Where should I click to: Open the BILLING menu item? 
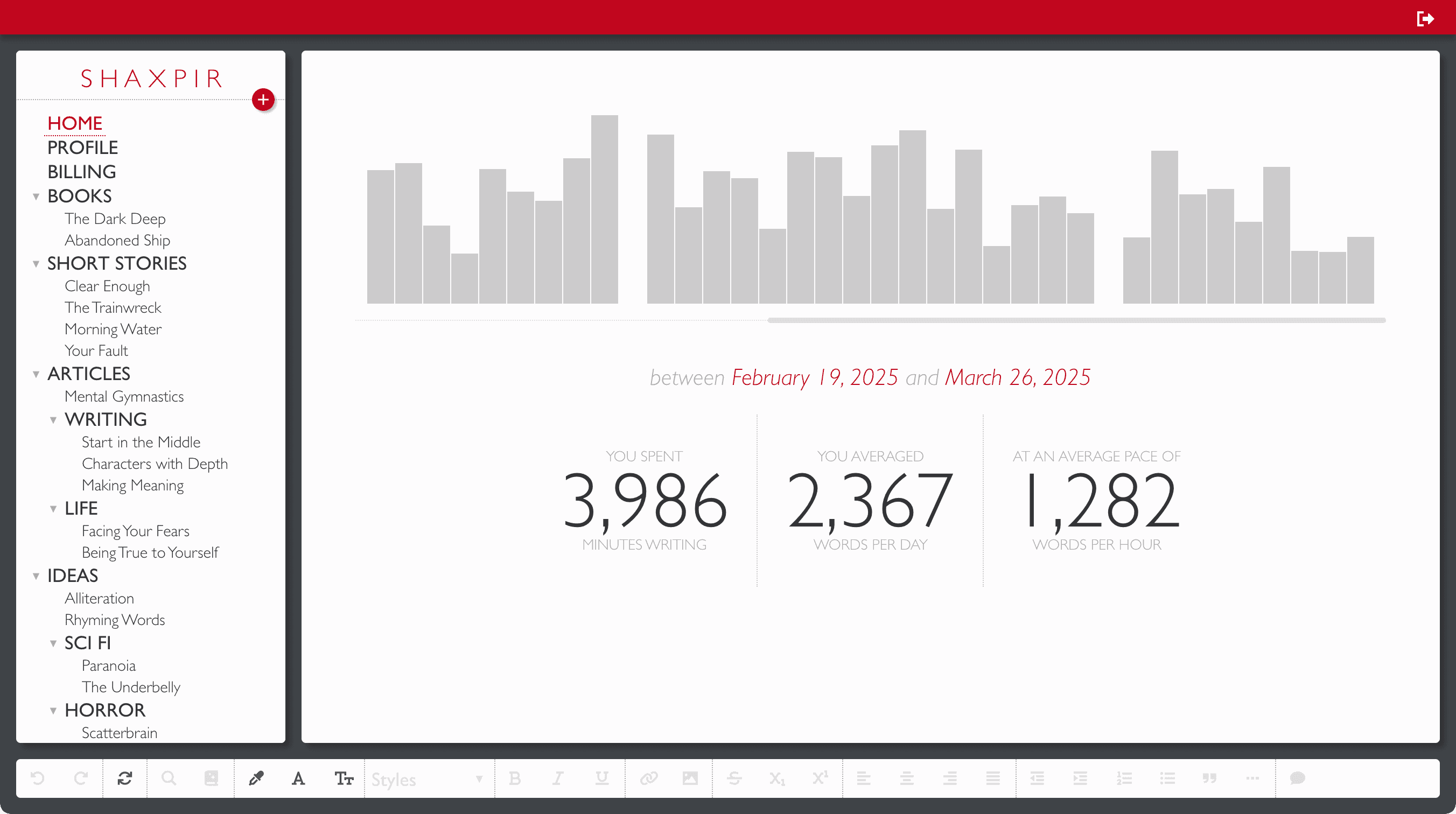coord(81,172)
